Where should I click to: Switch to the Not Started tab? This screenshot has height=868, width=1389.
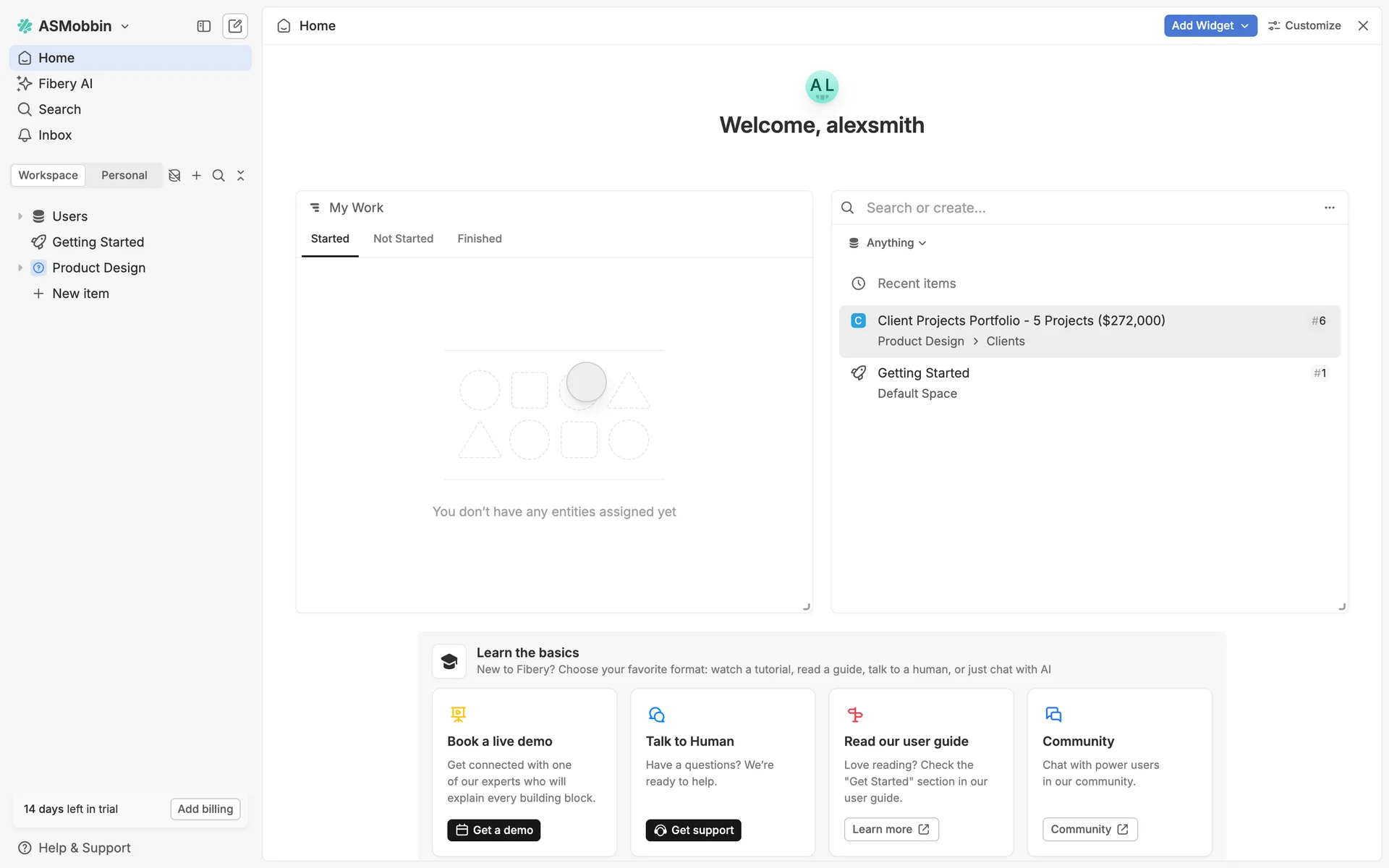[x=403, y=239]
